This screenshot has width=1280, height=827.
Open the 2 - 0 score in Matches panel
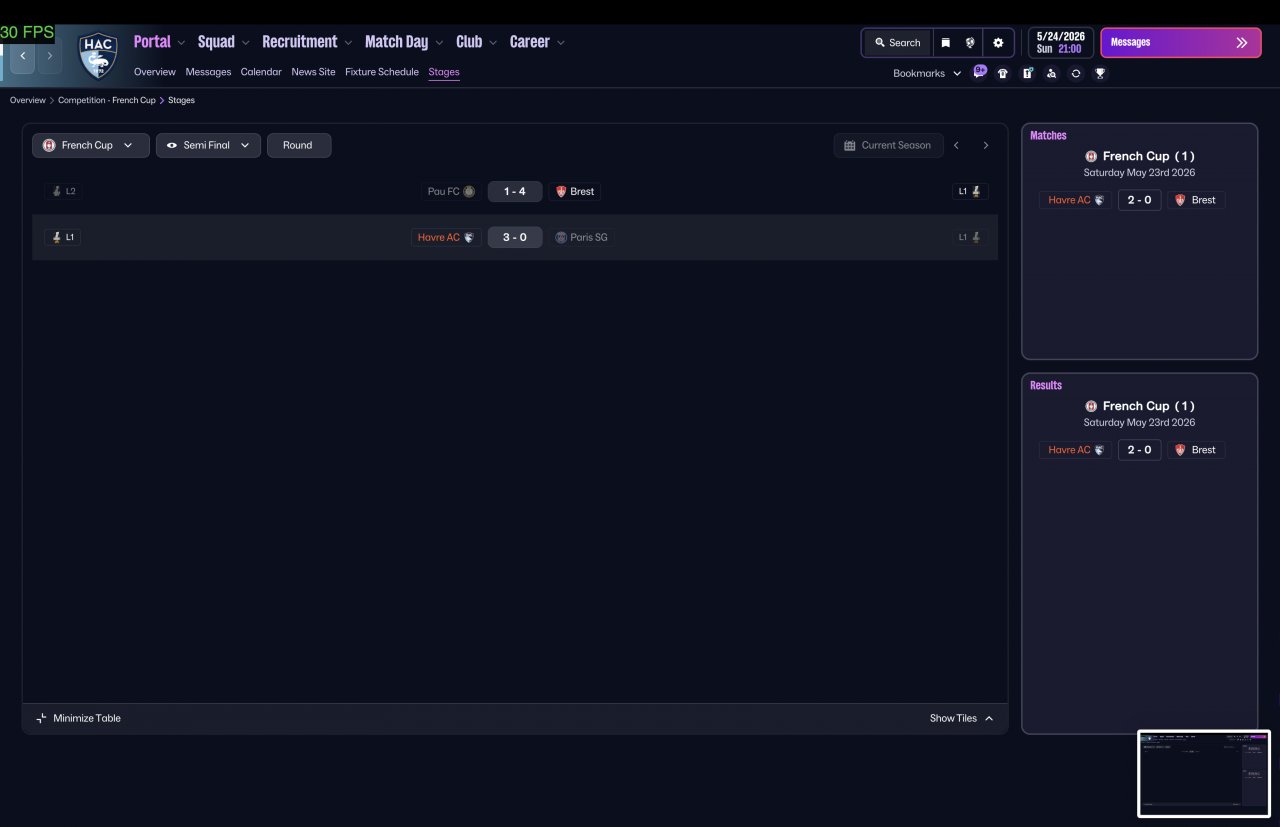[1139, 200]
